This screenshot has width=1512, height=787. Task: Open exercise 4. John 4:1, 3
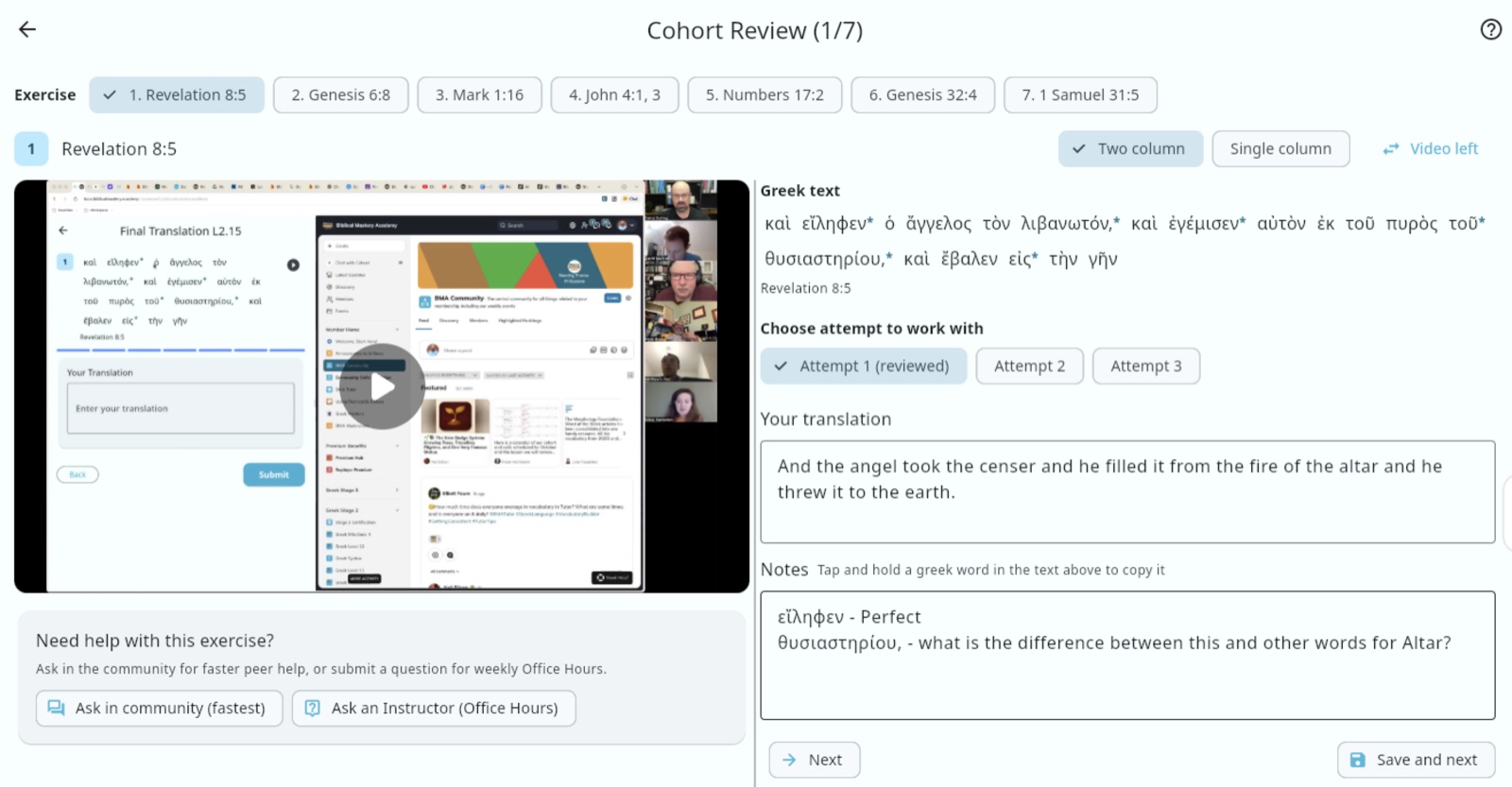614,94
